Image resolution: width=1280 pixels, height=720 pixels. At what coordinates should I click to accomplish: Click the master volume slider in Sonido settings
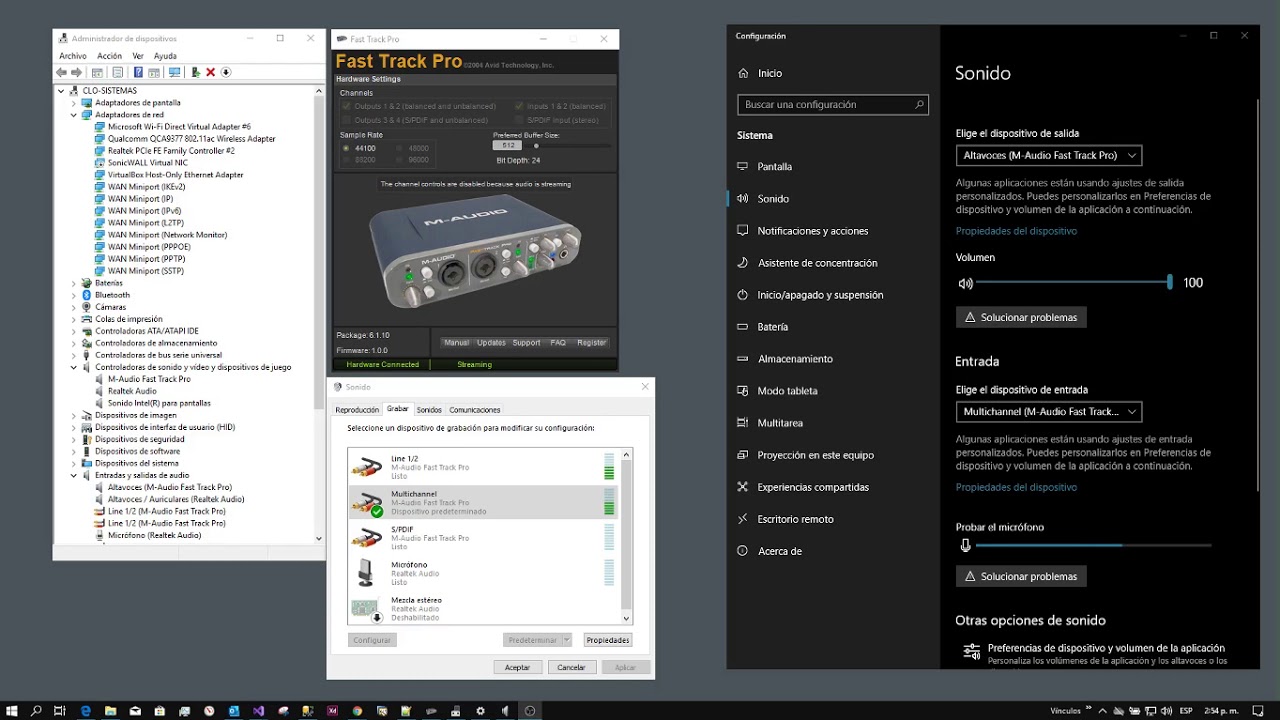point(1074,283)
